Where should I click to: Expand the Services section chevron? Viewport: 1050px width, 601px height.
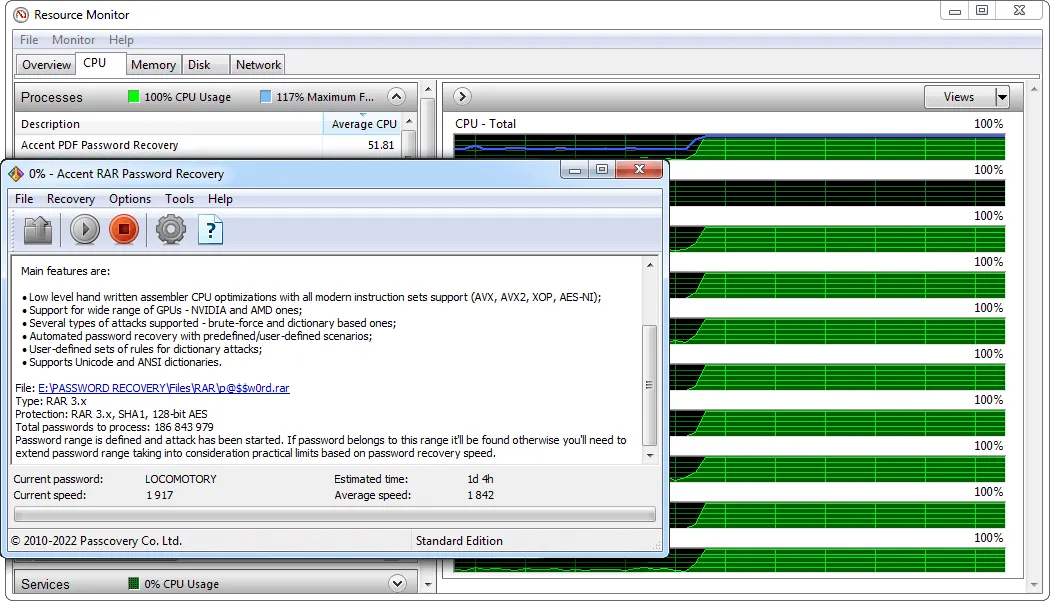tap(397, 584)
